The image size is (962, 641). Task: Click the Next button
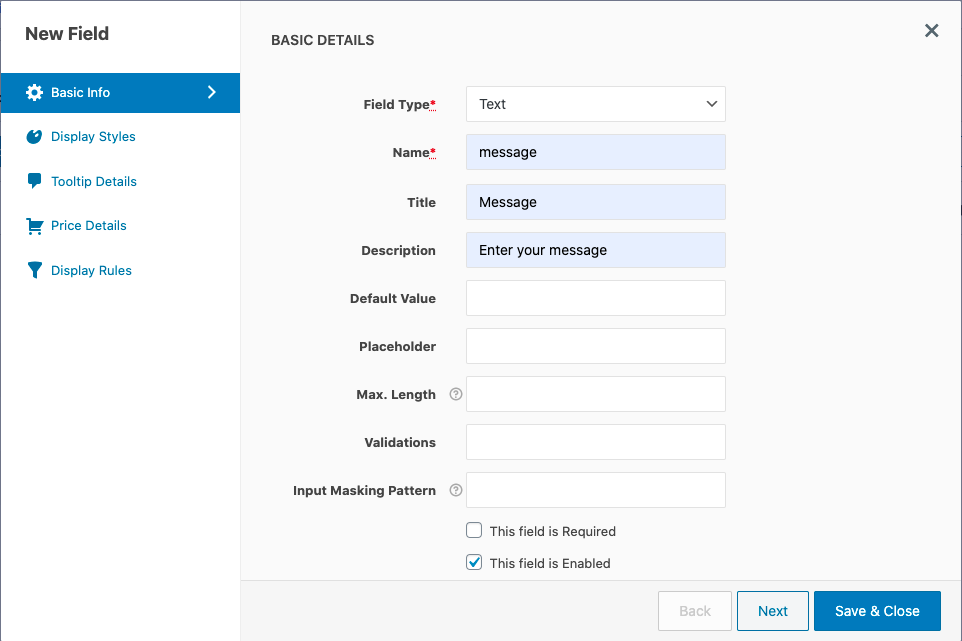[772, 611]
